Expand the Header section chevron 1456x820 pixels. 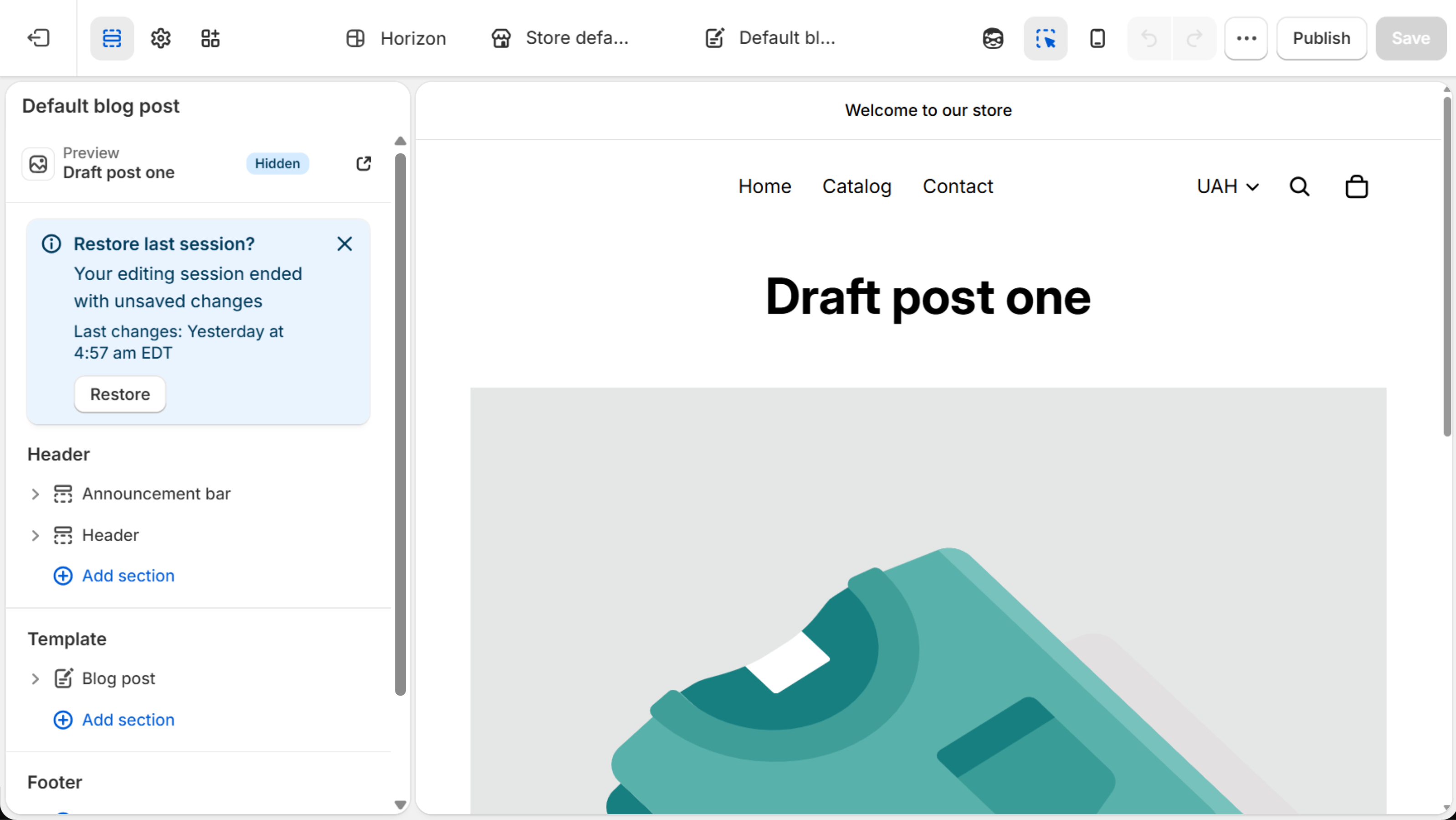tap(35, 535)
